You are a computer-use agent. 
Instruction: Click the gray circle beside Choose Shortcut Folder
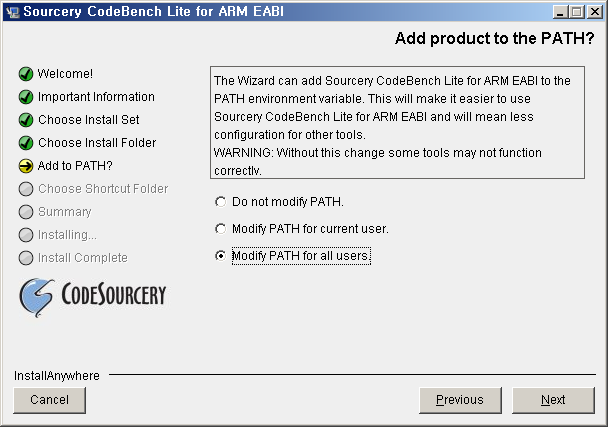click(26, 189)
